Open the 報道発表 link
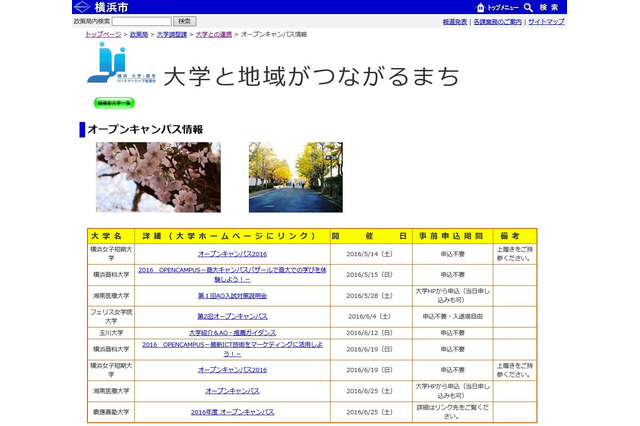The width and height of the screenshot is (640, 426). [x=455, y=22]
